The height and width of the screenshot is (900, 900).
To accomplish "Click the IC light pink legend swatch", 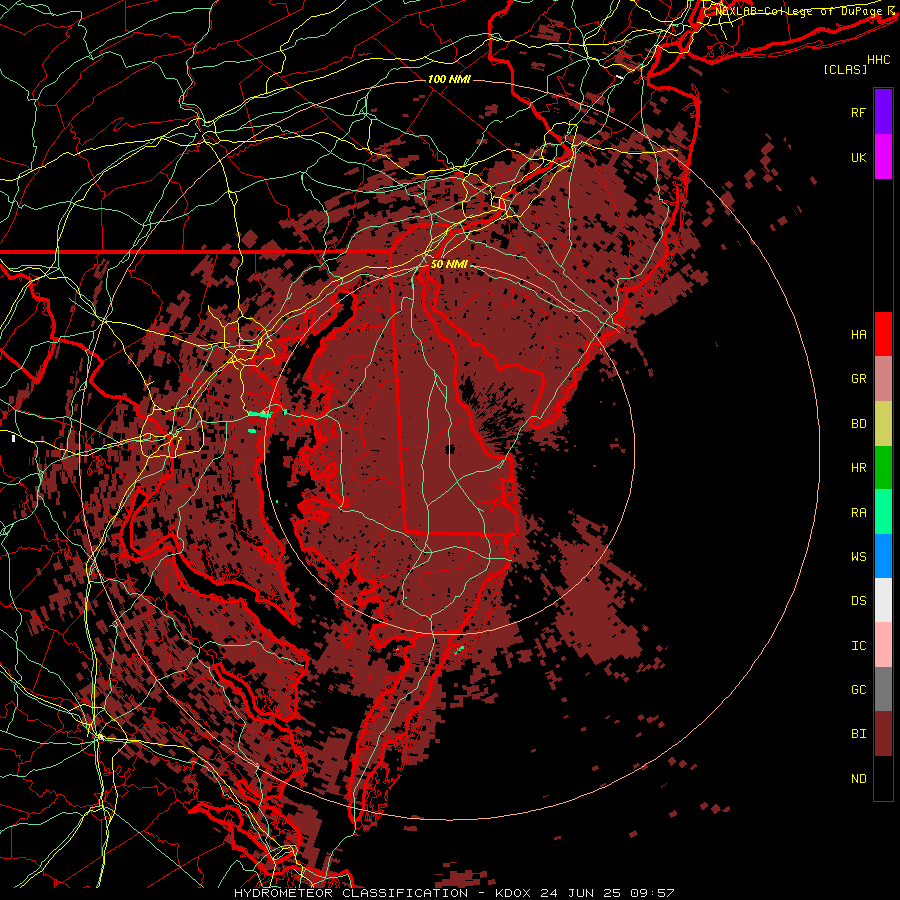I will tap(883, 645).
